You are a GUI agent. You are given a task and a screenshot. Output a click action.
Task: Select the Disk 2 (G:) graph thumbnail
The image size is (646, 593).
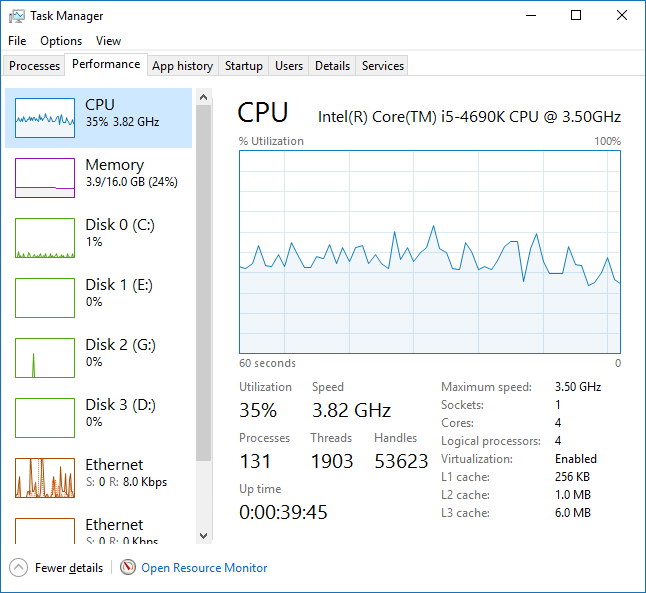coord(45,358)
